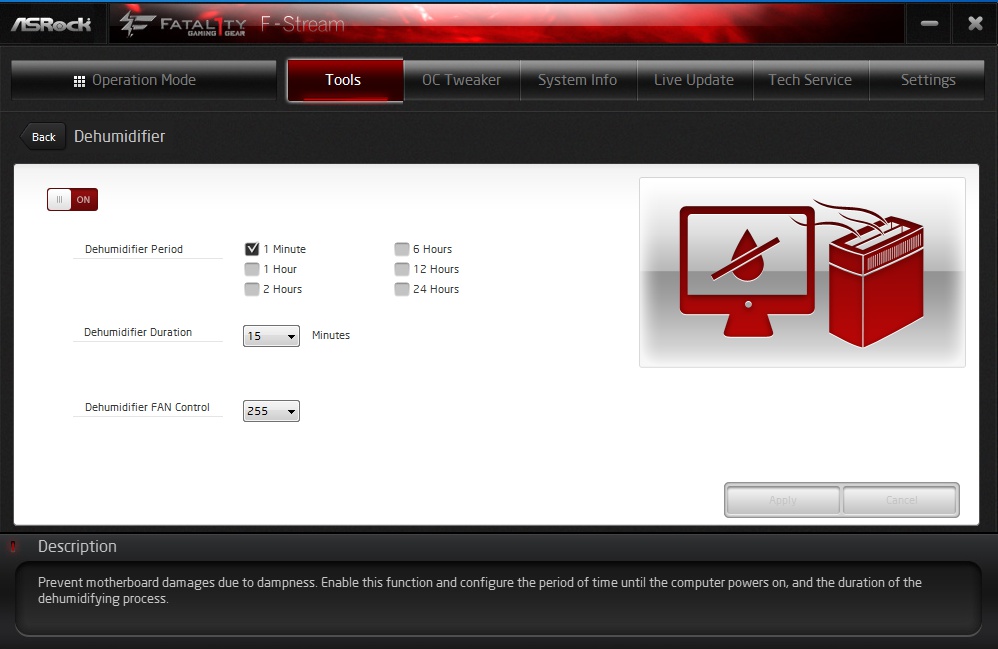The height and width of the screenshot is (649, 998).
Task: Click the Cancel button
Action: coord(900,500)
